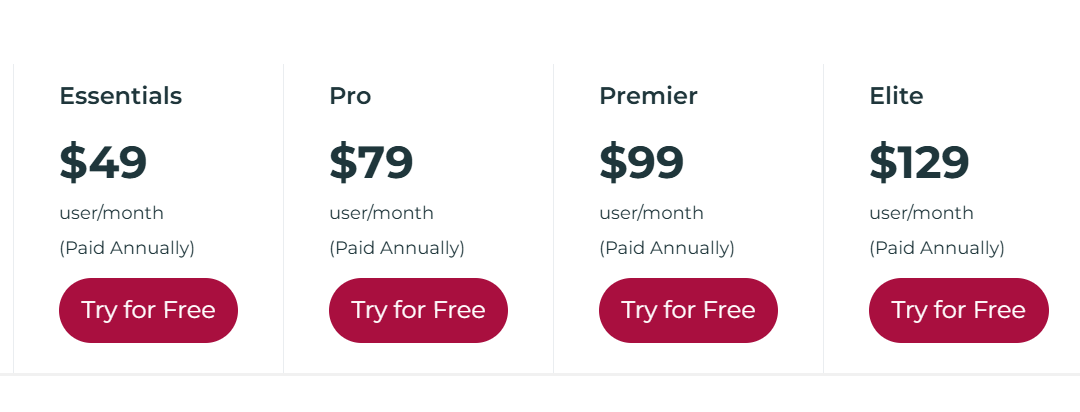
Task: Click Paid Annually note for Premier
Action: tap(667, 248)
